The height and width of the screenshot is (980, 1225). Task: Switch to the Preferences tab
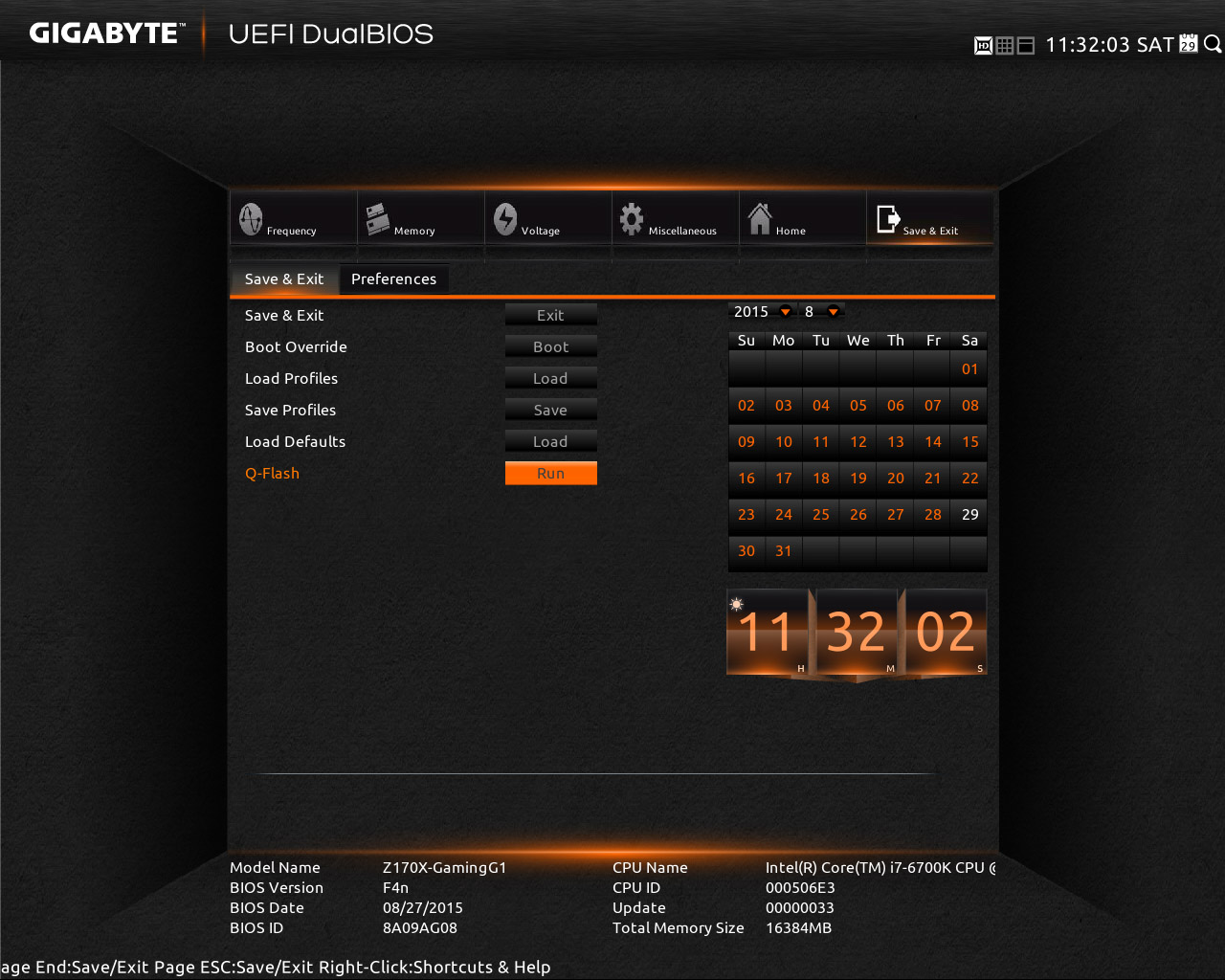pos(393,278)
